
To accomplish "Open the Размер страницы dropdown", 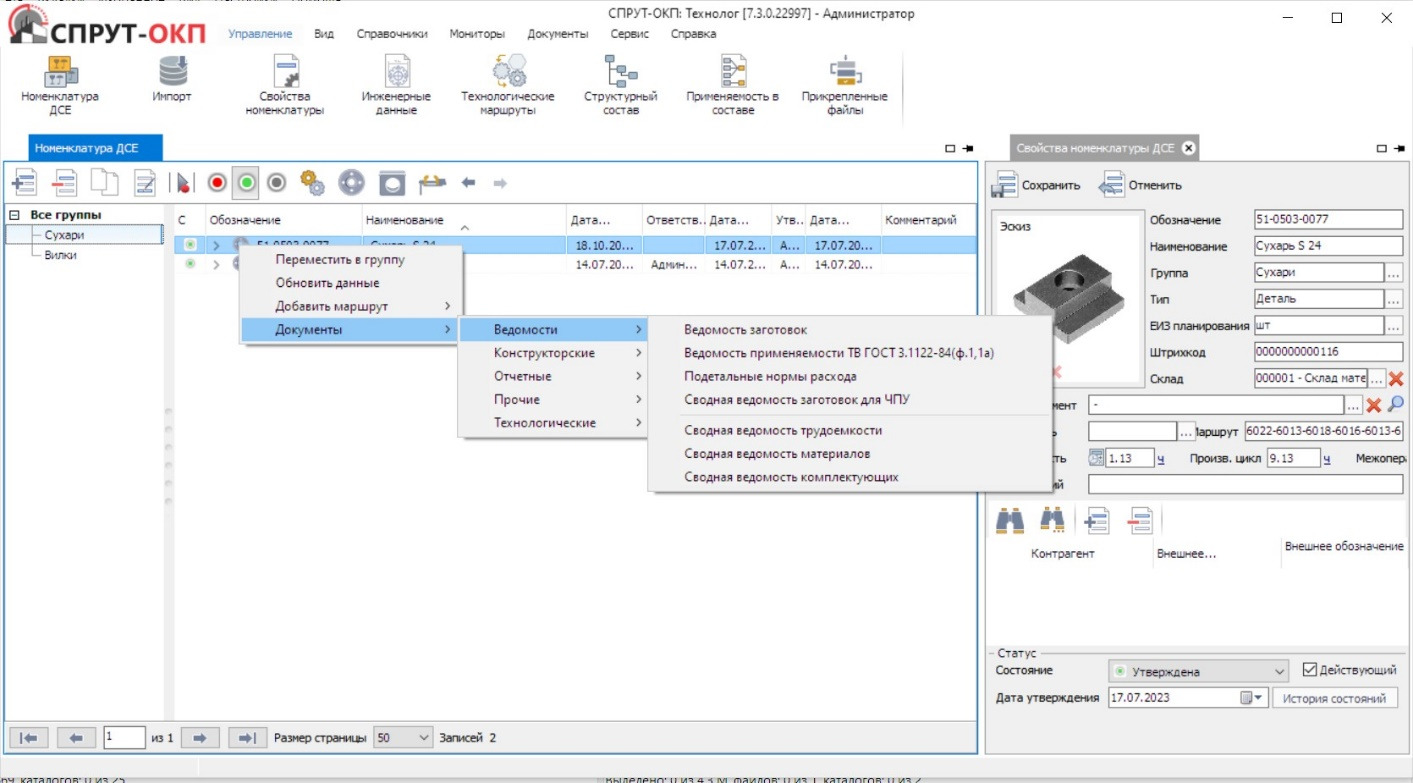I will (x=402, y=738).
